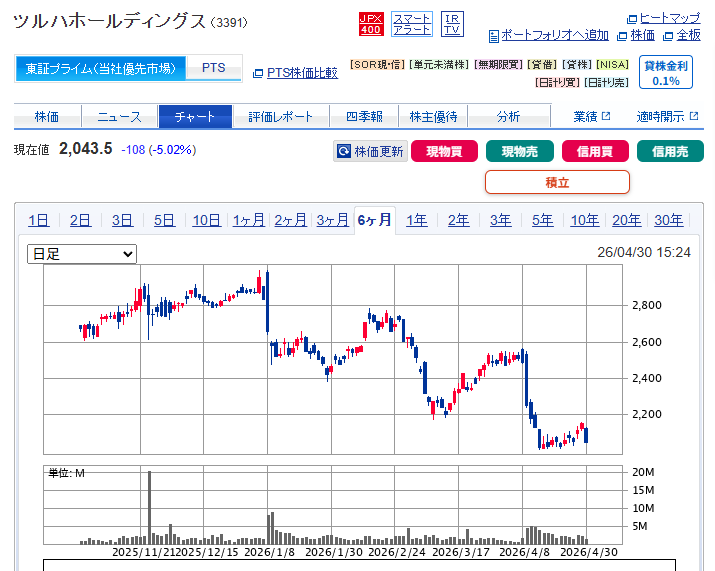Switch to the 株主優待 tab

tap(433, 117)
